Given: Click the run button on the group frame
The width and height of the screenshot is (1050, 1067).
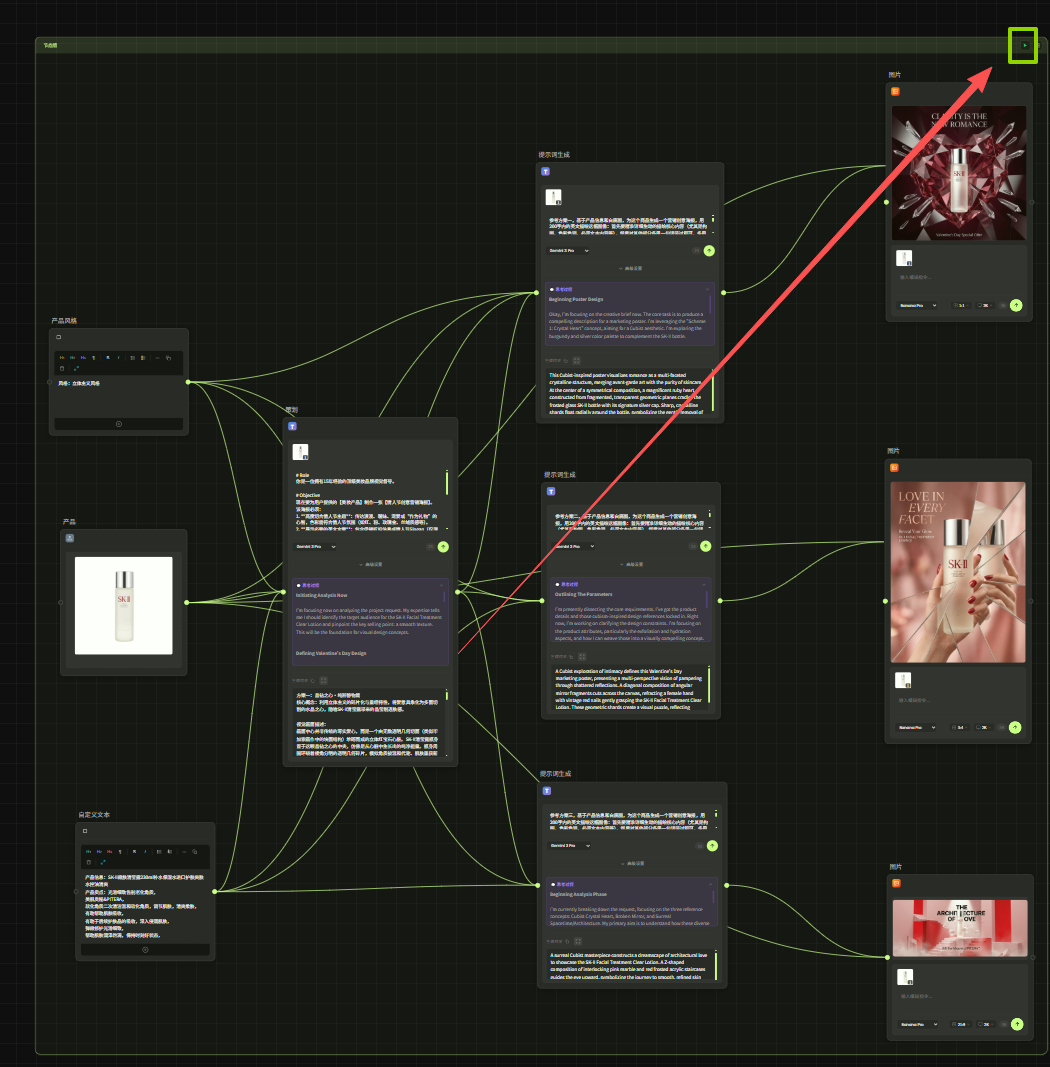Looking at the screenshot, I should point(1024,45).
